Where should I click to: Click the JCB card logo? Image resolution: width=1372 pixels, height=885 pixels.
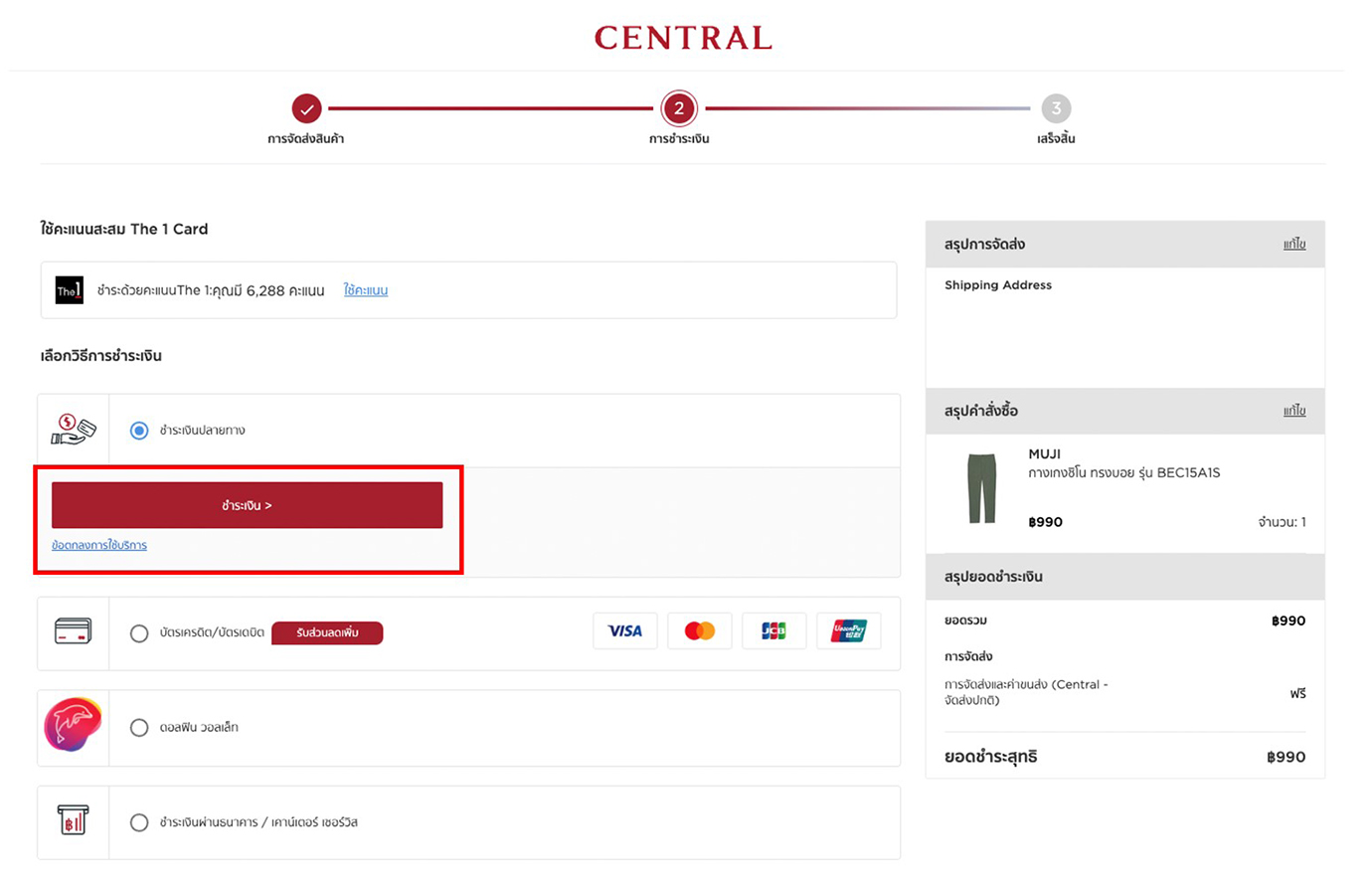tap(773, 631)
